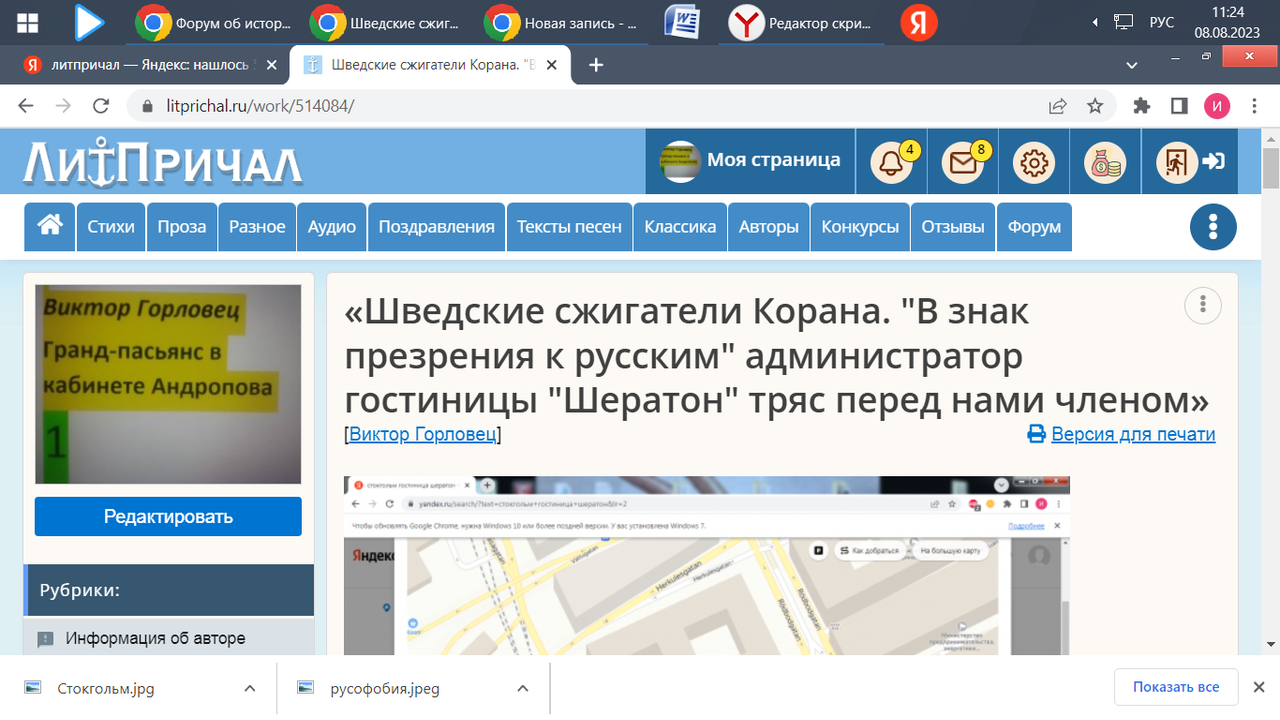Screen dimensions: 1280x720
Task: Open notifications via the bell icon showing 4
Action: [x=891, y=161]
